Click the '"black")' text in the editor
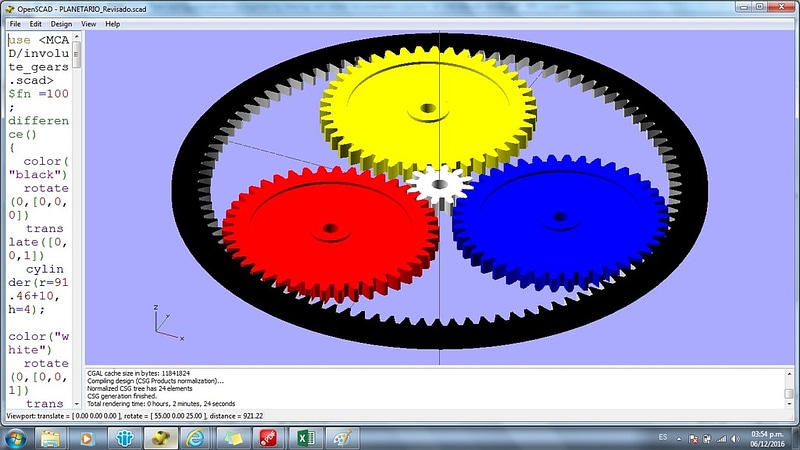This screenshot has height=450, width=800. (x=38, y=174)
